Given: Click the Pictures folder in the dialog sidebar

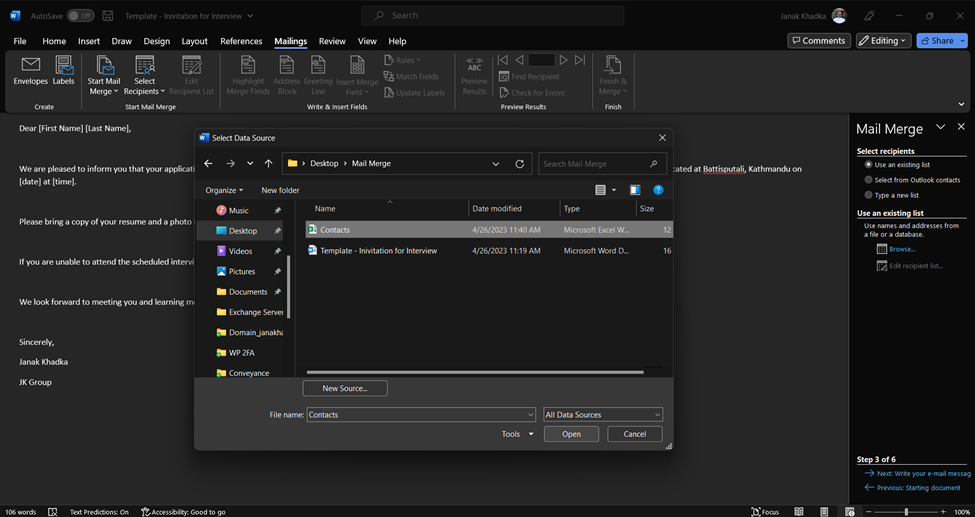Looking at the screenshot, I should coord(241,271).
